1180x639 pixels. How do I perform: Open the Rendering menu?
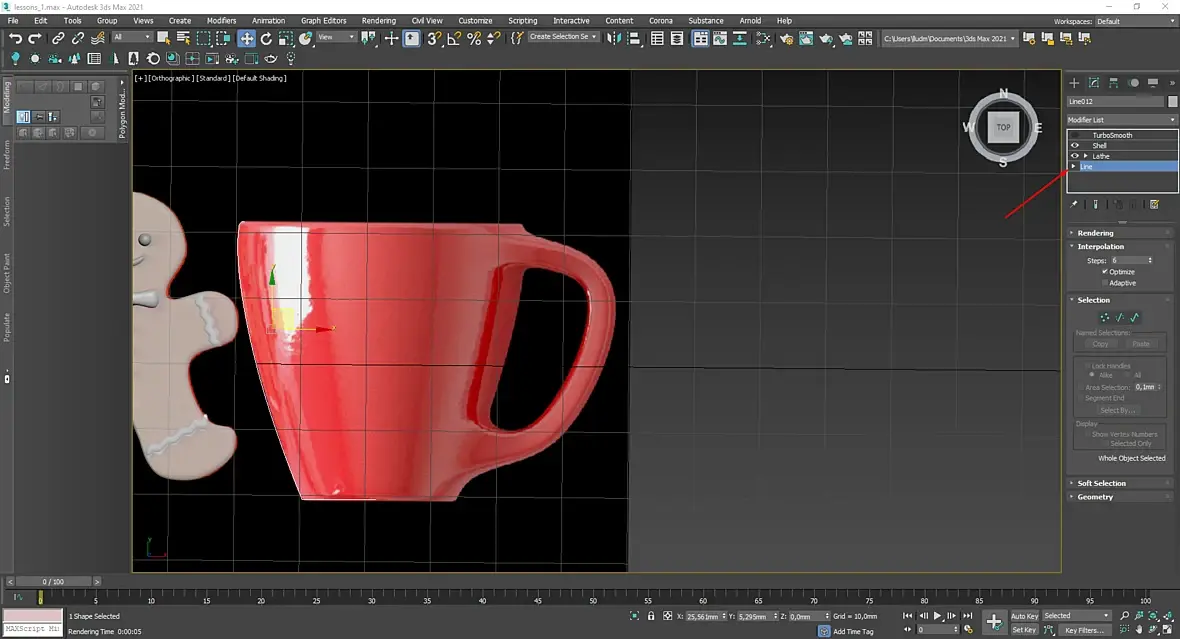pos(378,20)
